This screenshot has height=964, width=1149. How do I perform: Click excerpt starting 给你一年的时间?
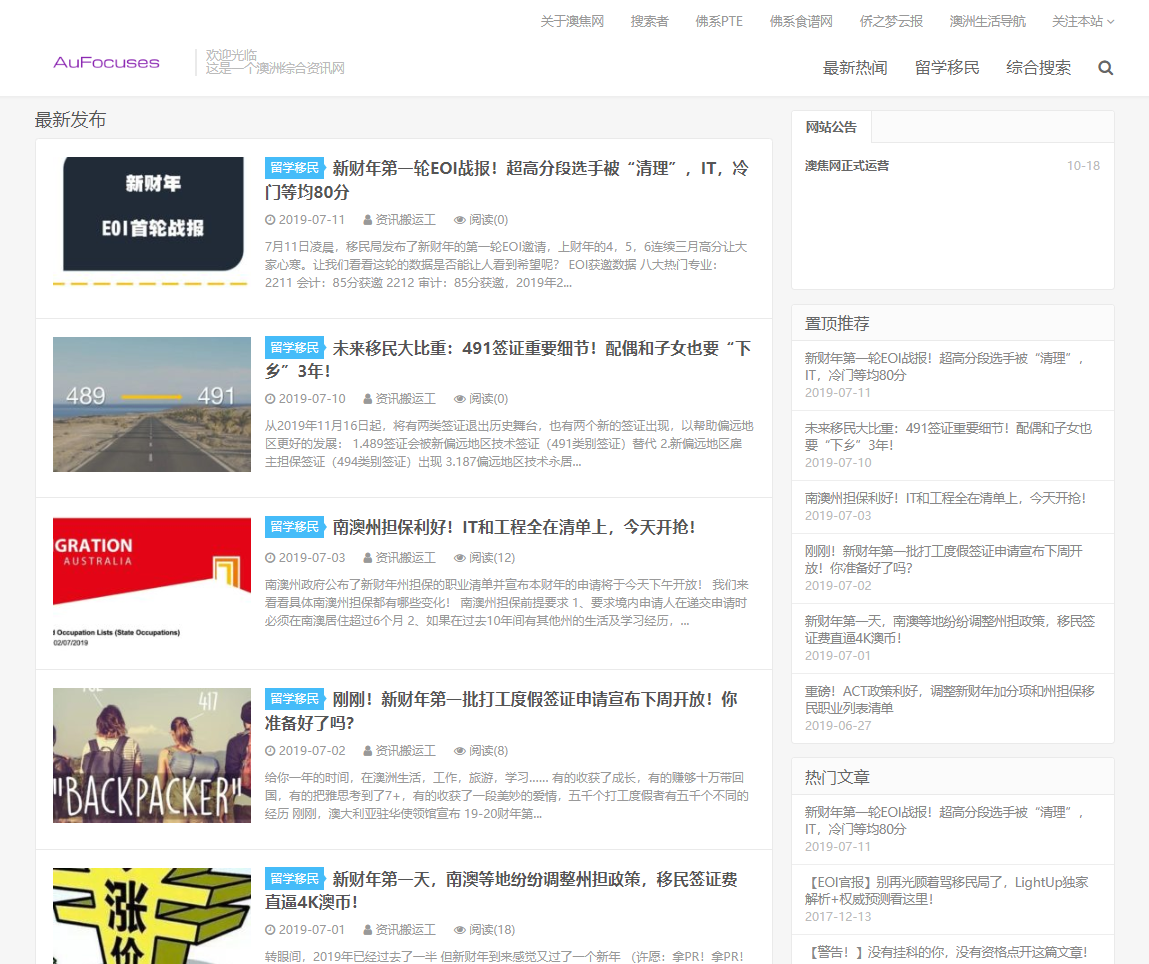[x=506, y=796]
